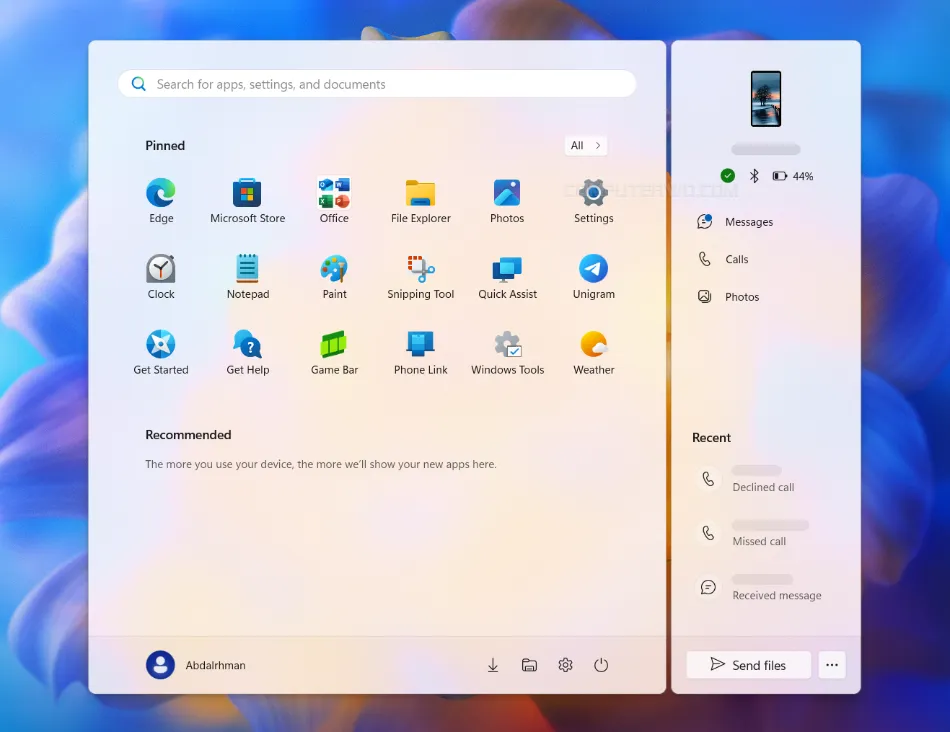Click the green connected checkmark icon
The image size is (950, 732).
click(x=728, y=176)
